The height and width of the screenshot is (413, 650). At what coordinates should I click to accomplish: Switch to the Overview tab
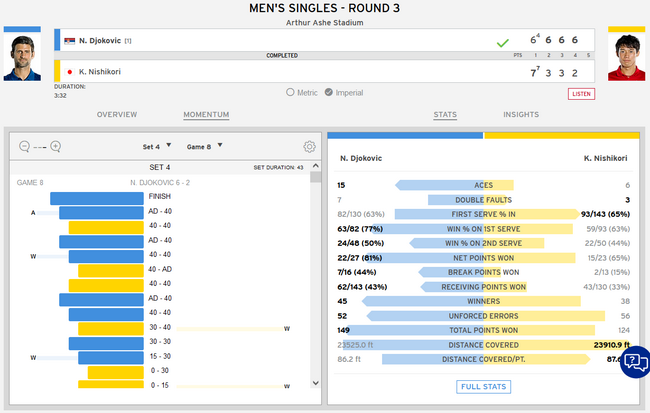(x=117, y=115)
